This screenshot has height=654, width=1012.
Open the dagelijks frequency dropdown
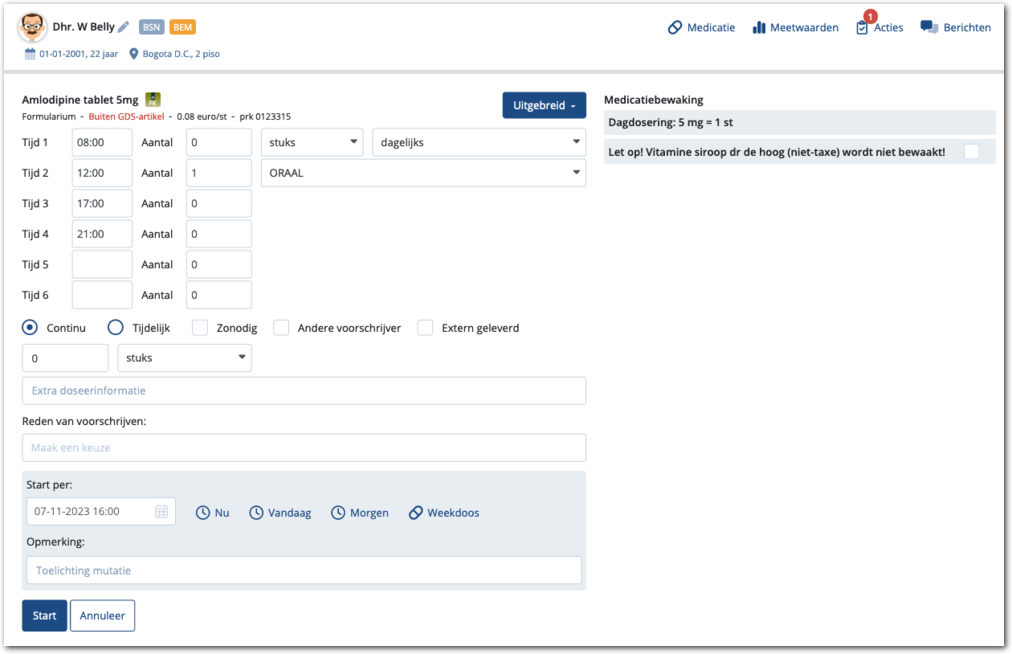[478, 143]
